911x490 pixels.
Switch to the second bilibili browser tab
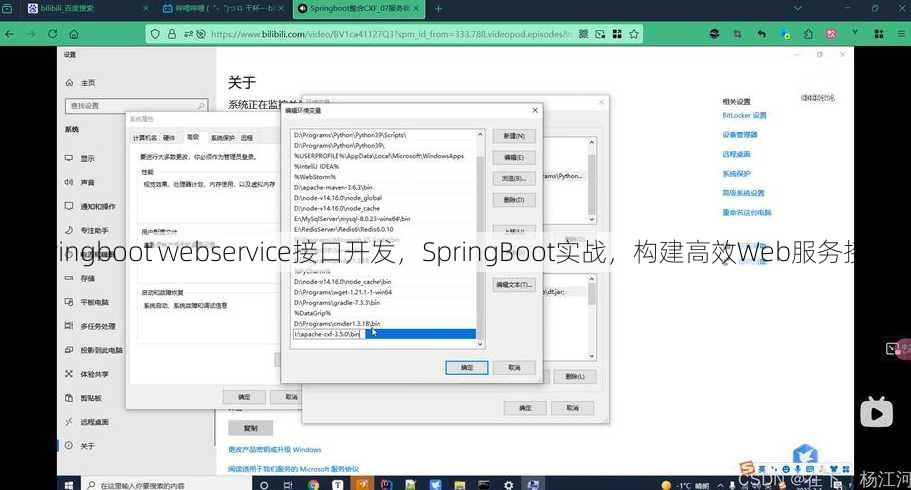pos(224,9)
